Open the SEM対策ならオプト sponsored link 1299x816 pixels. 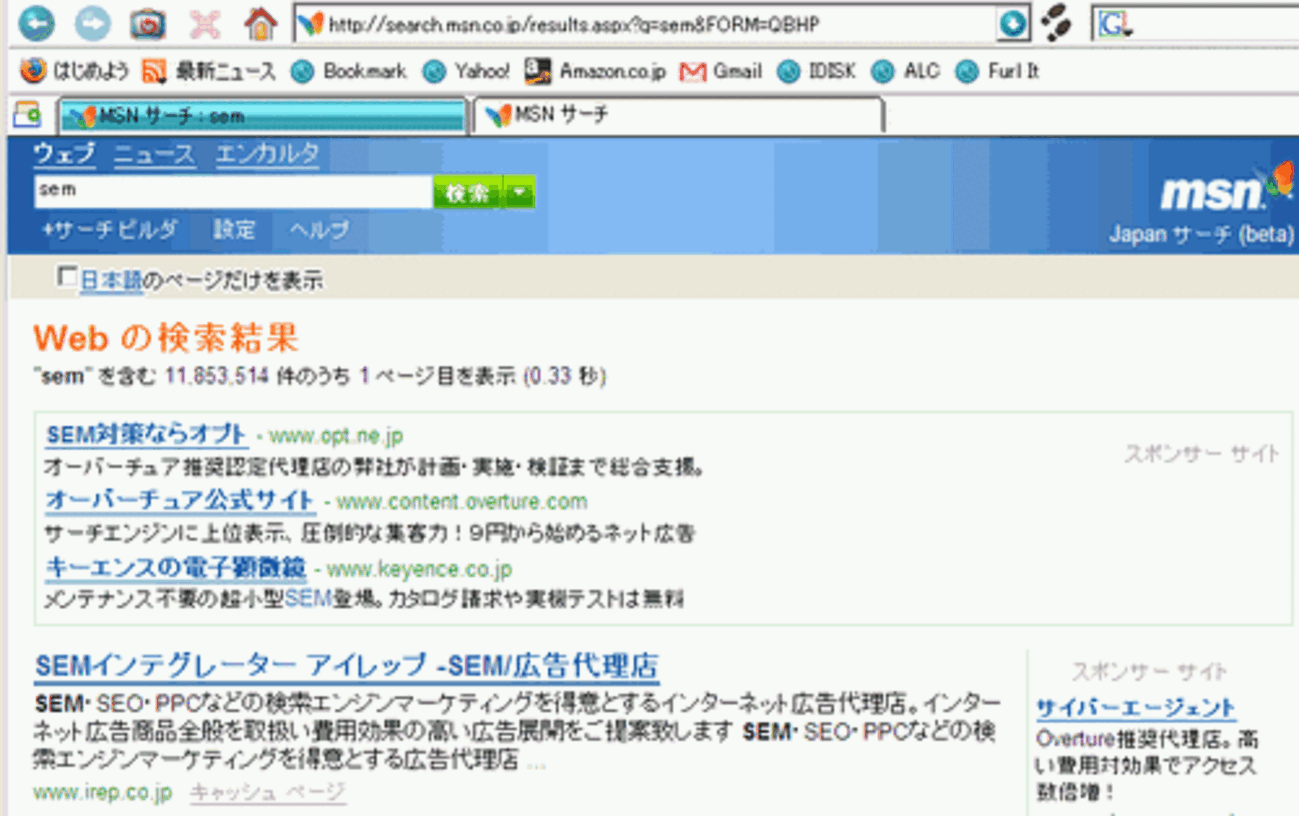[147, 435]
